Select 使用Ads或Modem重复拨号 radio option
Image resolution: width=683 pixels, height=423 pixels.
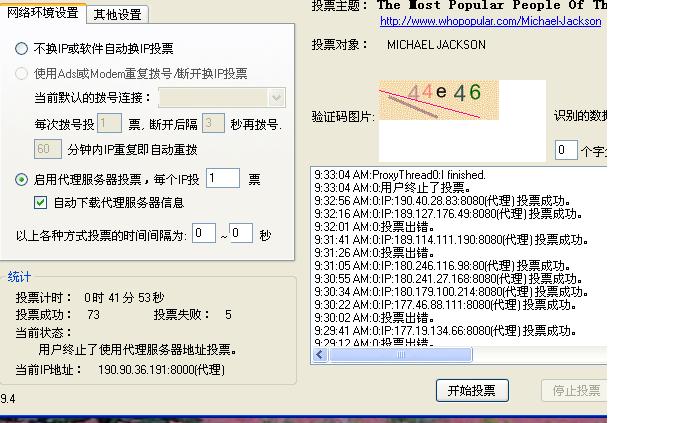pos(22,73)
